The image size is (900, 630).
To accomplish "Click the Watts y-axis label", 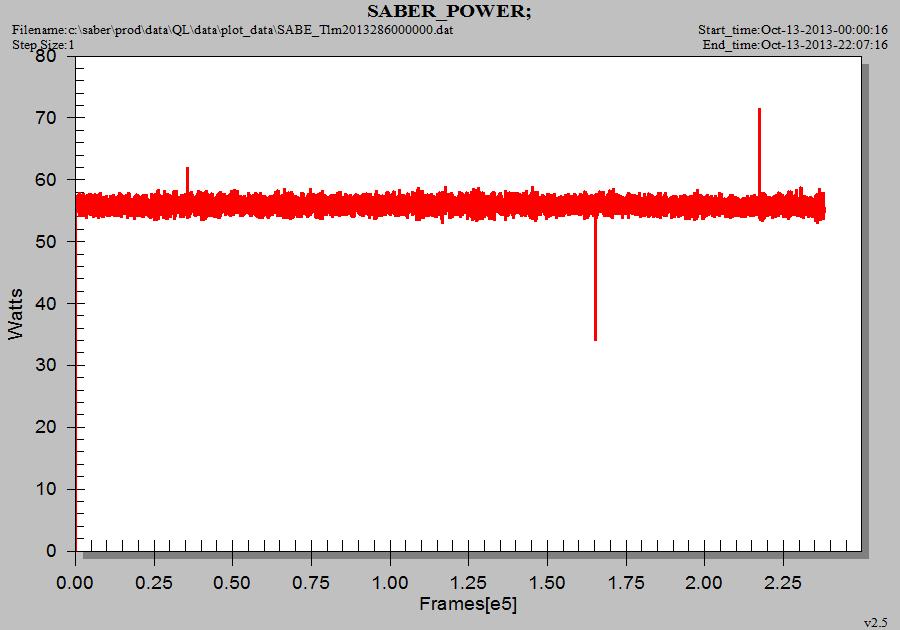I will coord(15,314).
